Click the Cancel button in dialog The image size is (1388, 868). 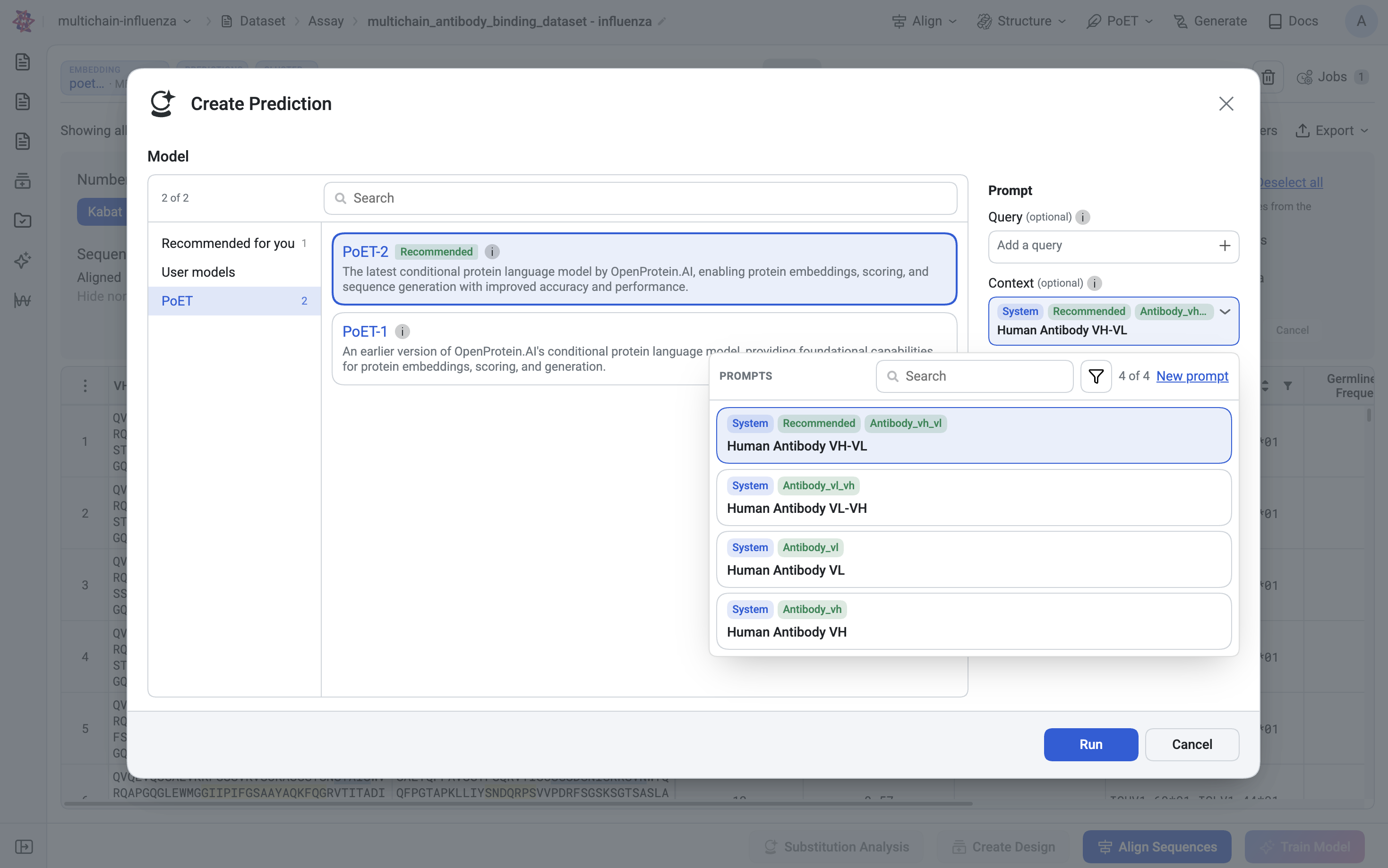pyautogui.click(x=1191, y=745)
